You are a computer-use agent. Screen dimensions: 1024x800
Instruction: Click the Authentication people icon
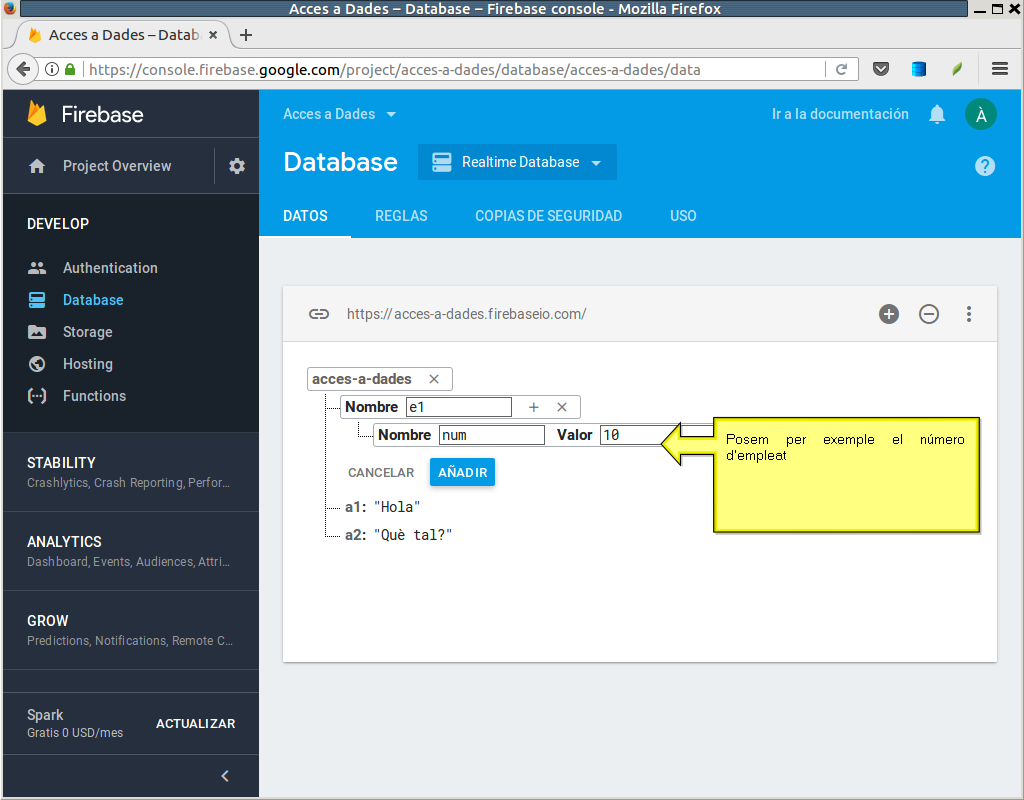click(37, 268)
